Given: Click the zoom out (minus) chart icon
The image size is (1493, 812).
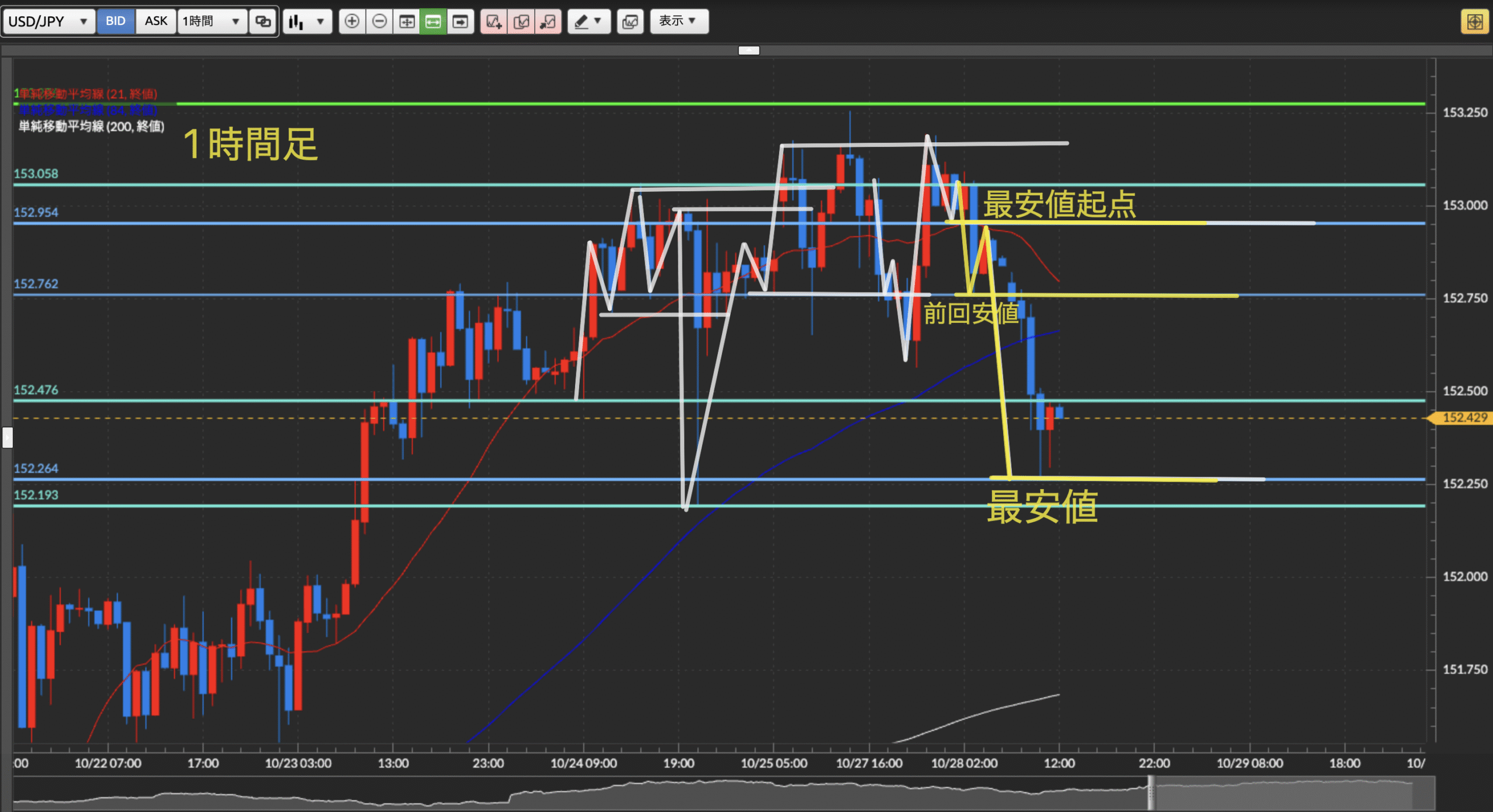Looking at the screenshot, I should point(379,22).
